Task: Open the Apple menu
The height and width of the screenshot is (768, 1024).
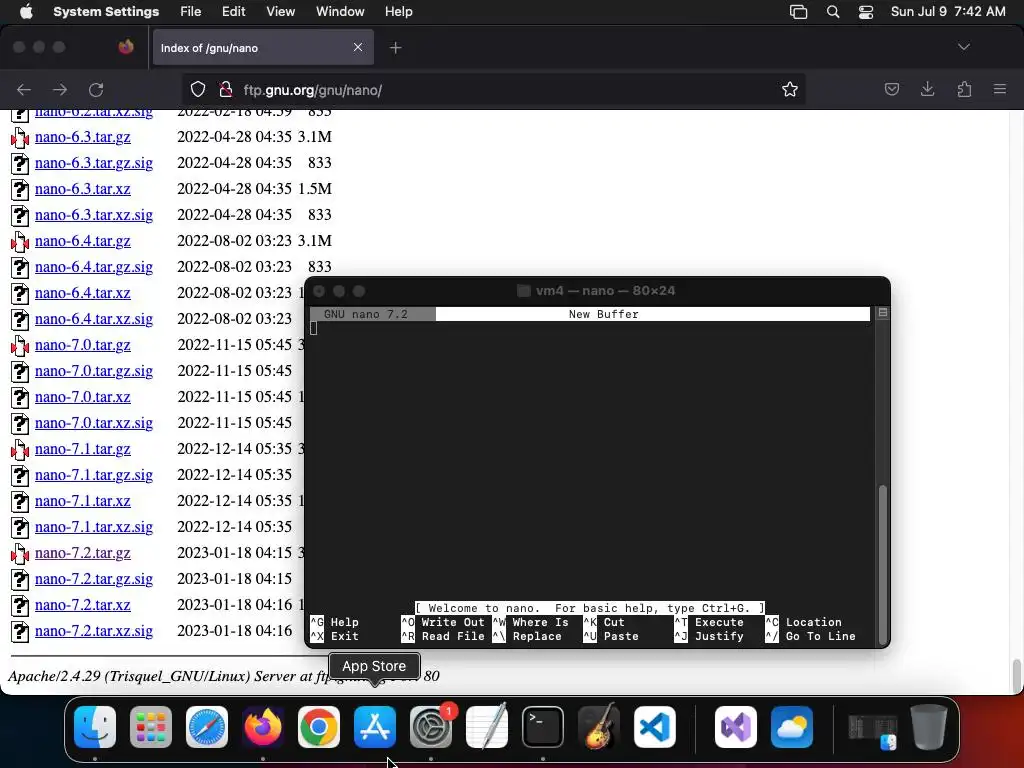Action: [26, 12]
